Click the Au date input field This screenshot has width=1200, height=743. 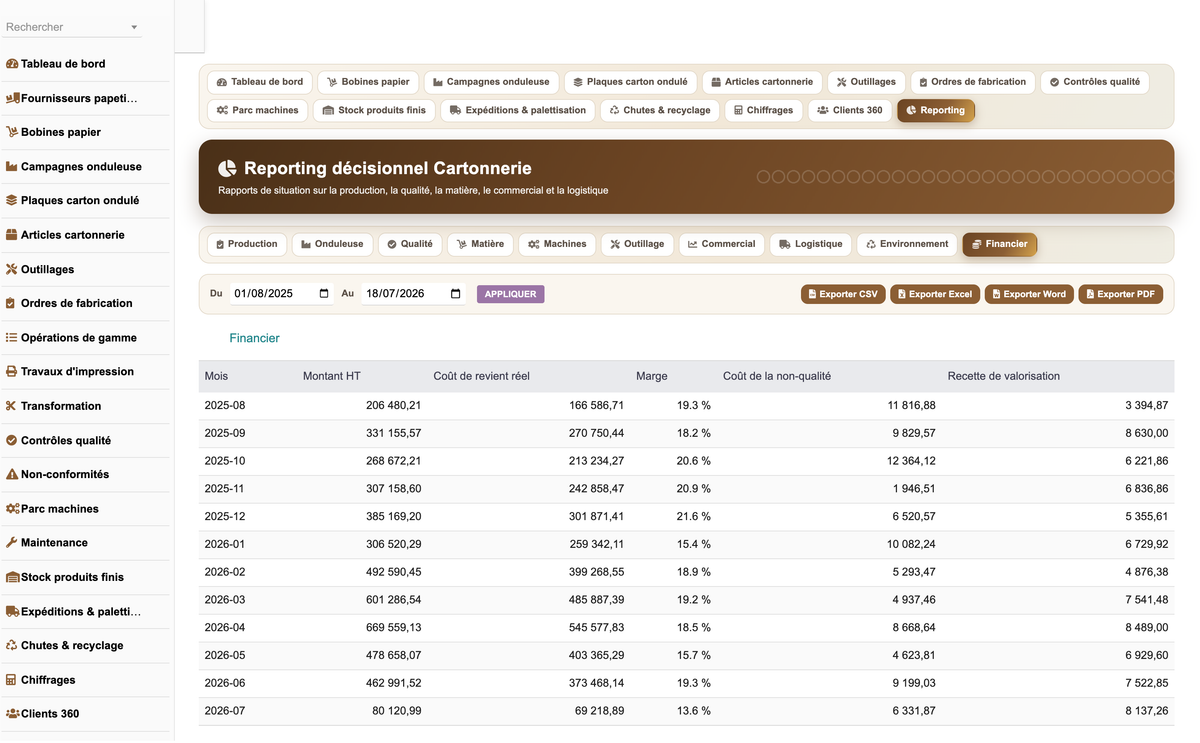pyautogui.click(x=413, y=294)
